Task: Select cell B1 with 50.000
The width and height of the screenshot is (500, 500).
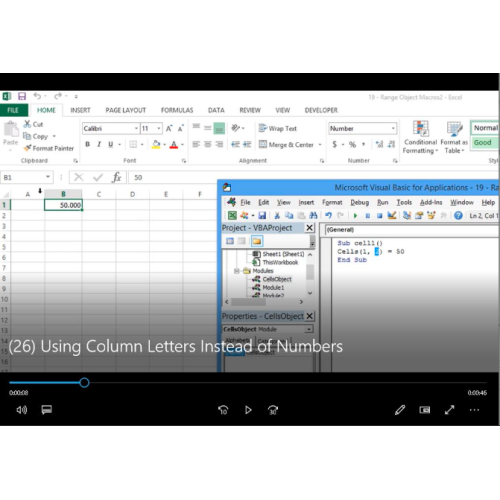Action: click(x=63, y=205)
